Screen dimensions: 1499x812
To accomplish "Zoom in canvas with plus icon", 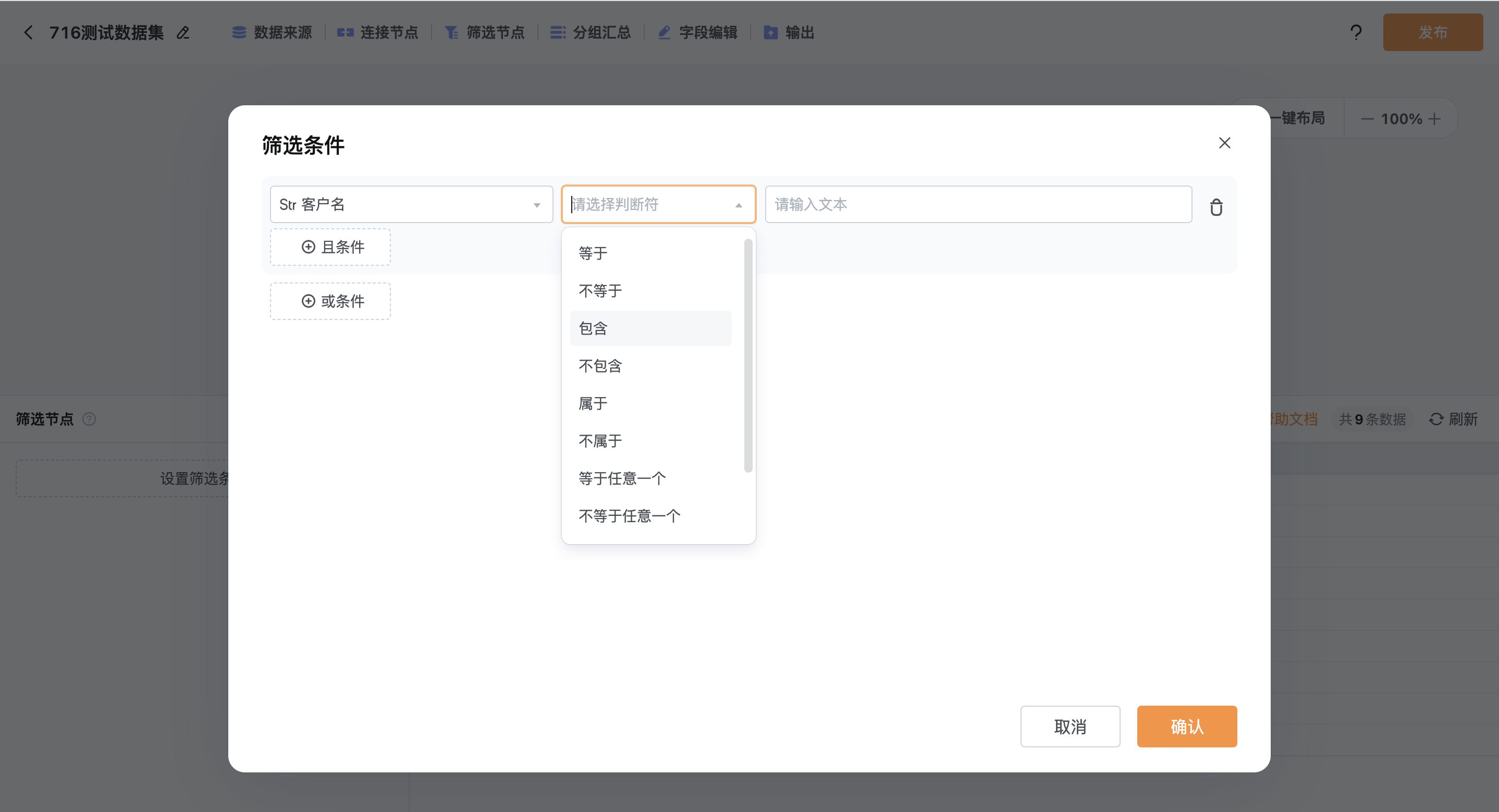I will 1435,119.
